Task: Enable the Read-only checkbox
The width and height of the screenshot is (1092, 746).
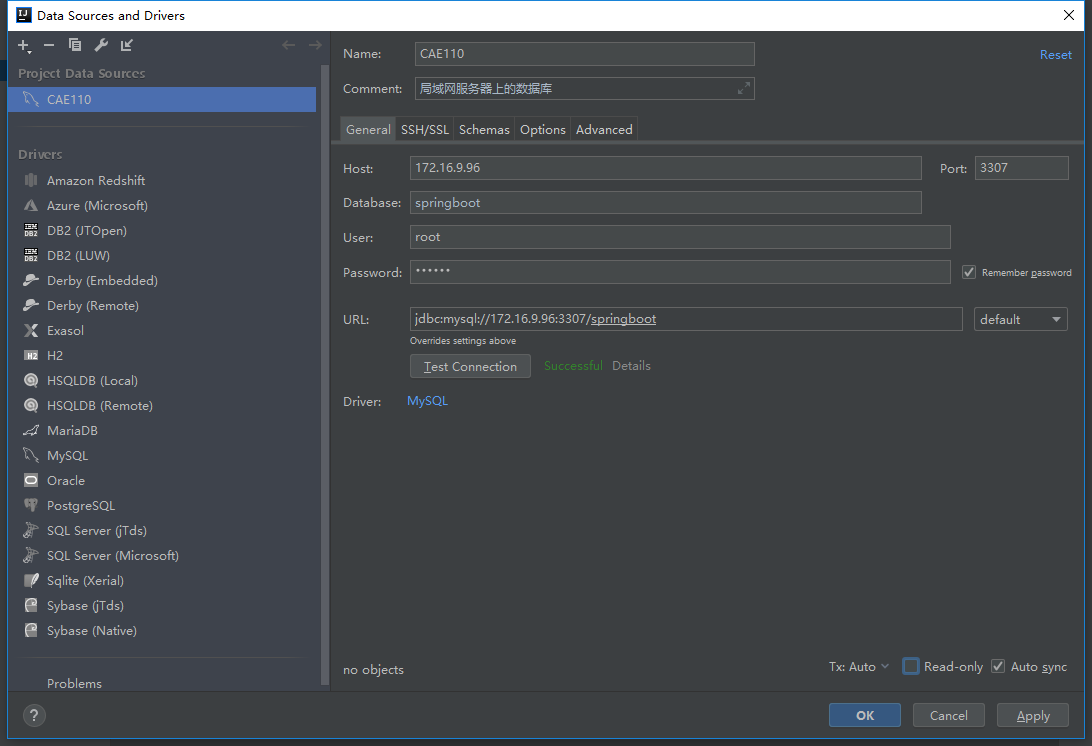Action: tap(911, 667)
